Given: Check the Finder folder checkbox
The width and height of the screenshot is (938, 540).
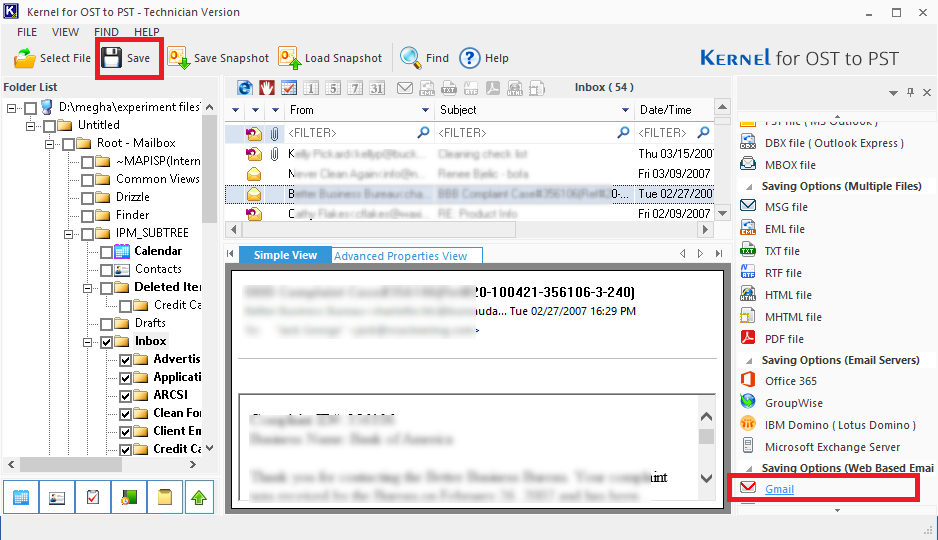Looking at the screenshot, I should coord(87,216).
